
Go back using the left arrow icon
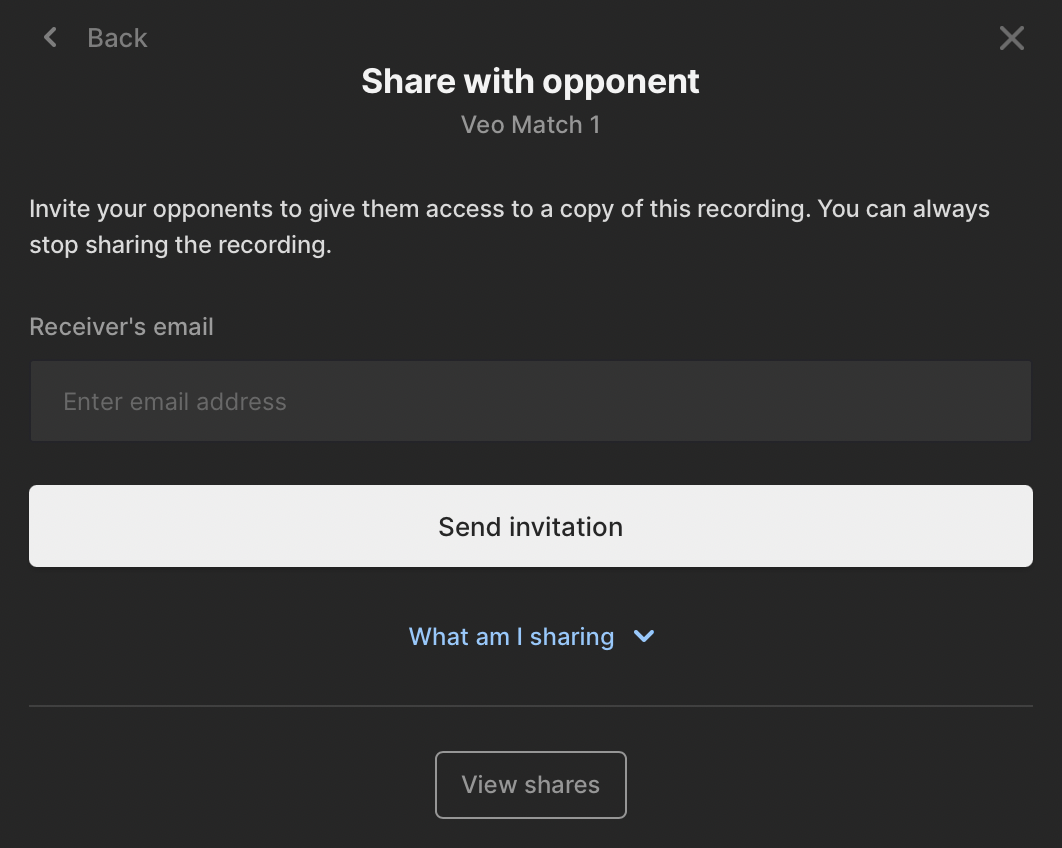(50, 37)
